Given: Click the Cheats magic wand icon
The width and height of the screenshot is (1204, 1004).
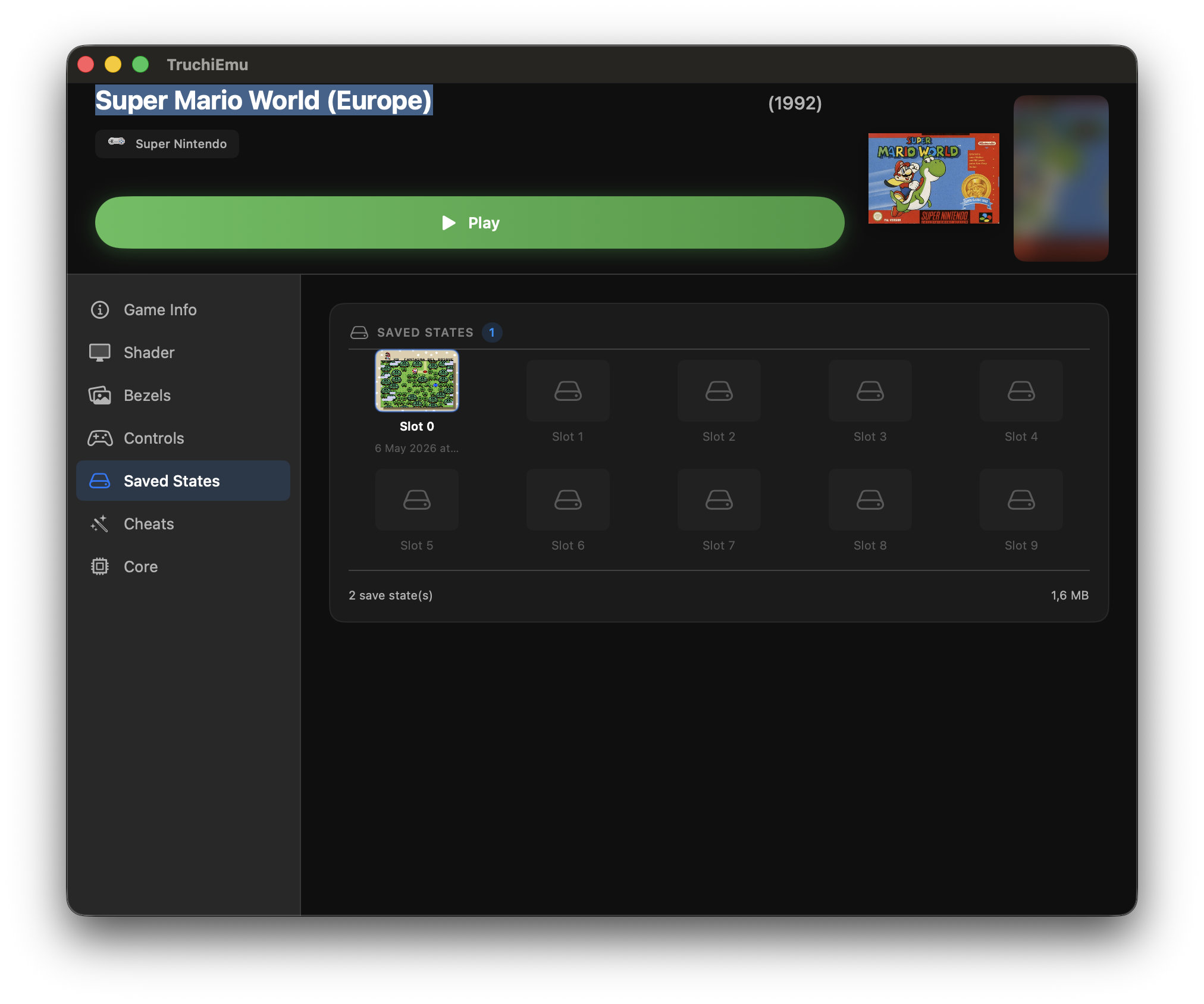Looking at the screenshot, I should tap(100, 524).
